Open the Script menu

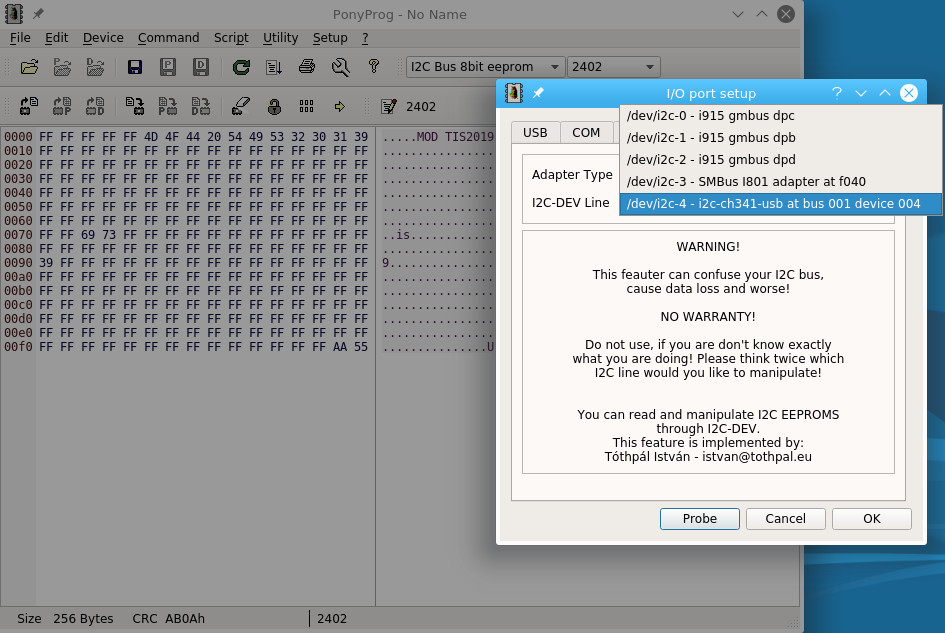pos(231,37)
